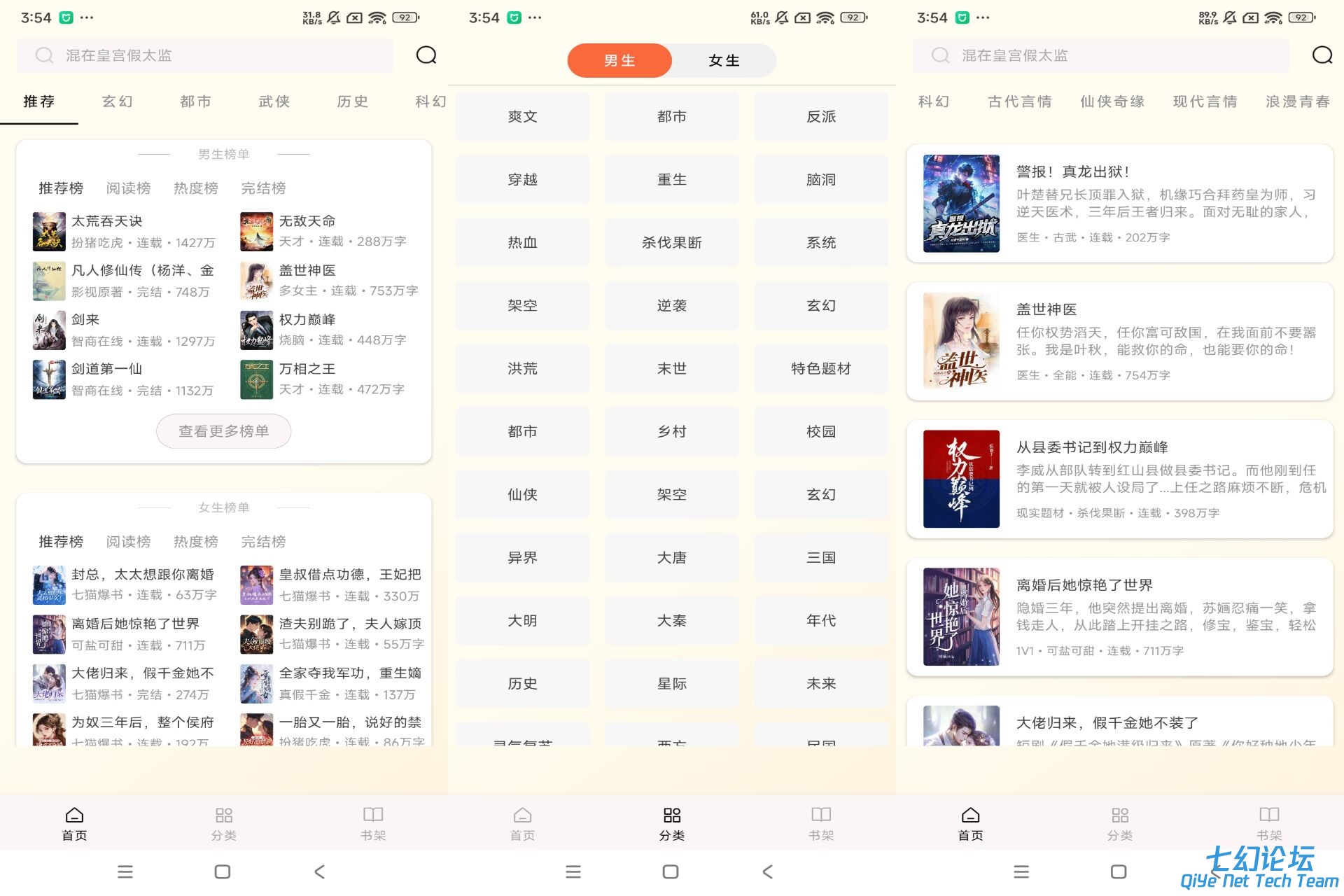Viewport: 1344px width, 896px height.
Task: Select 男生 category toggle
Action: [619, 61]
